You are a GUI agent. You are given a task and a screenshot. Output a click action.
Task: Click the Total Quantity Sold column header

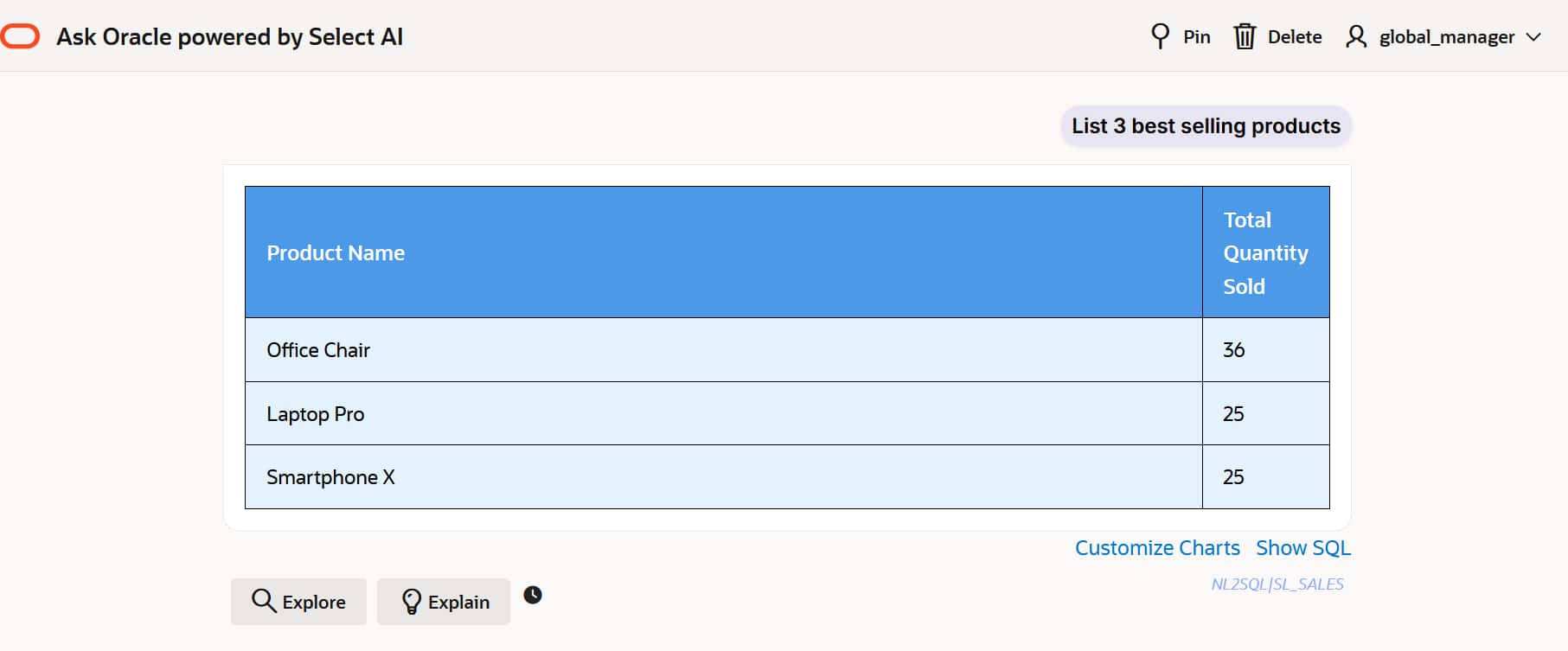tap(1264, 253)
